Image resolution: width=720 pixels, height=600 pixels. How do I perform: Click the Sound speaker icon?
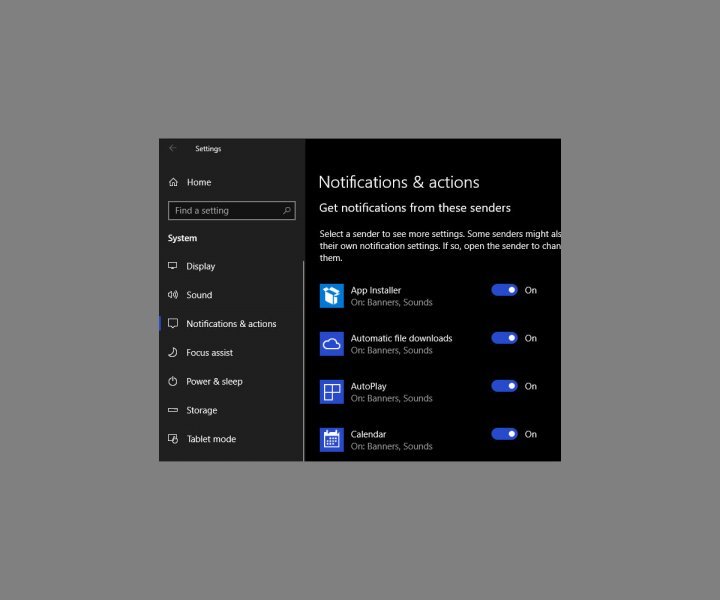[x=173, y=295]
